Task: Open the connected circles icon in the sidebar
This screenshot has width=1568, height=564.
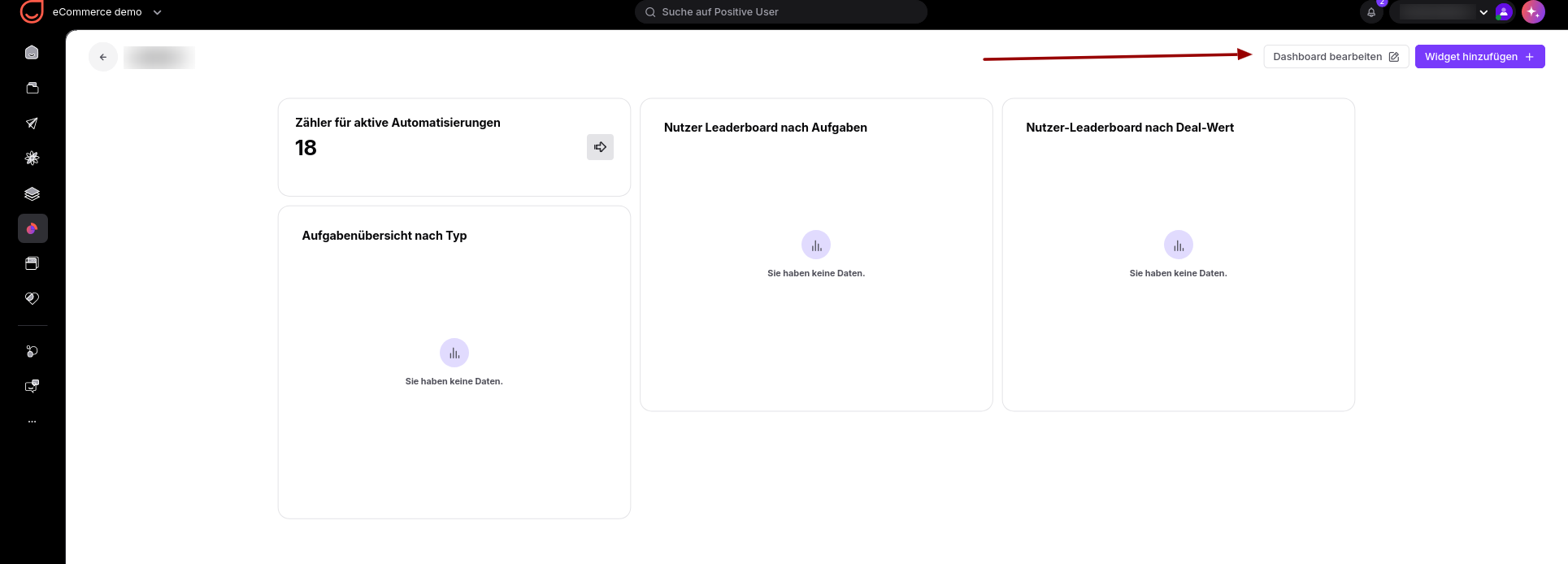Action: click(32, 351)
